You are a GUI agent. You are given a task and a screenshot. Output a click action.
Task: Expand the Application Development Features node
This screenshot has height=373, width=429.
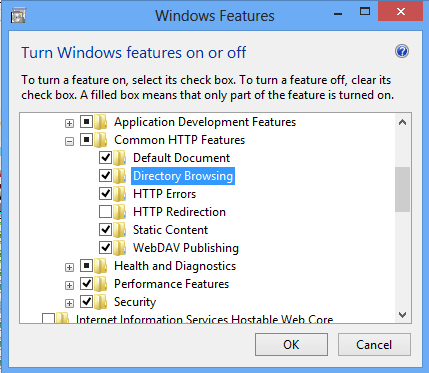(x=69, y=124)
